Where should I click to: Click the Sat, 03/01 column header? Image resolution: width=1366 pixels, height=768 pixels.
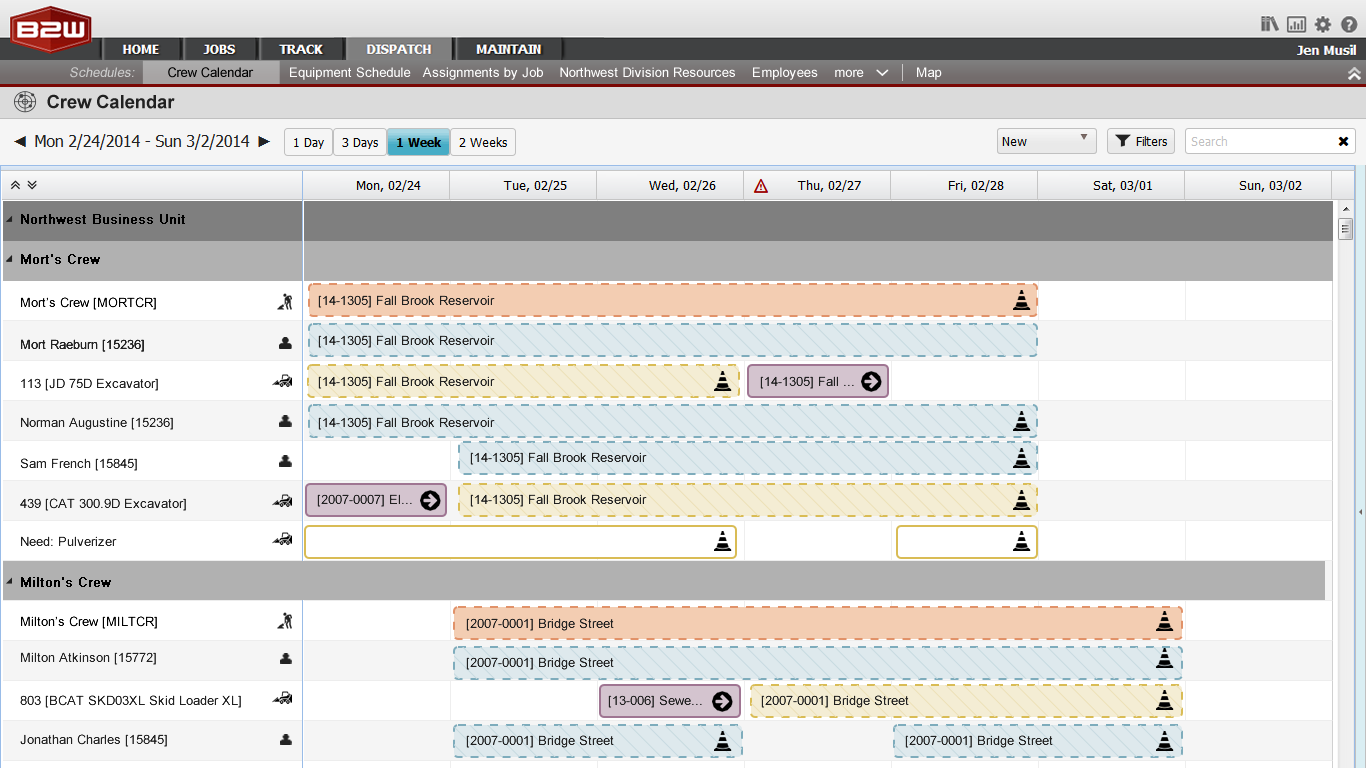coord(1111,186)
